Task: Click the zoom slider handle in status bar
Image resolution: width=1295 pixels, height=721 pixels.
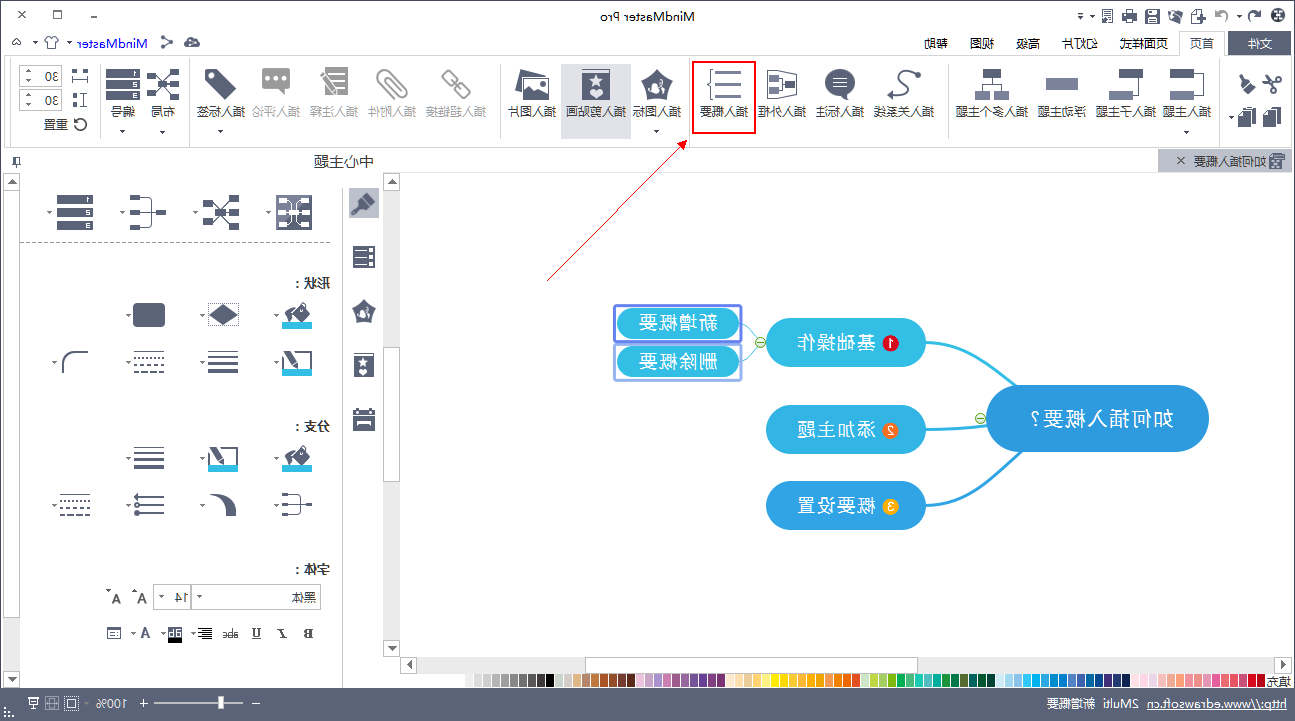Action: coord(221,703)
